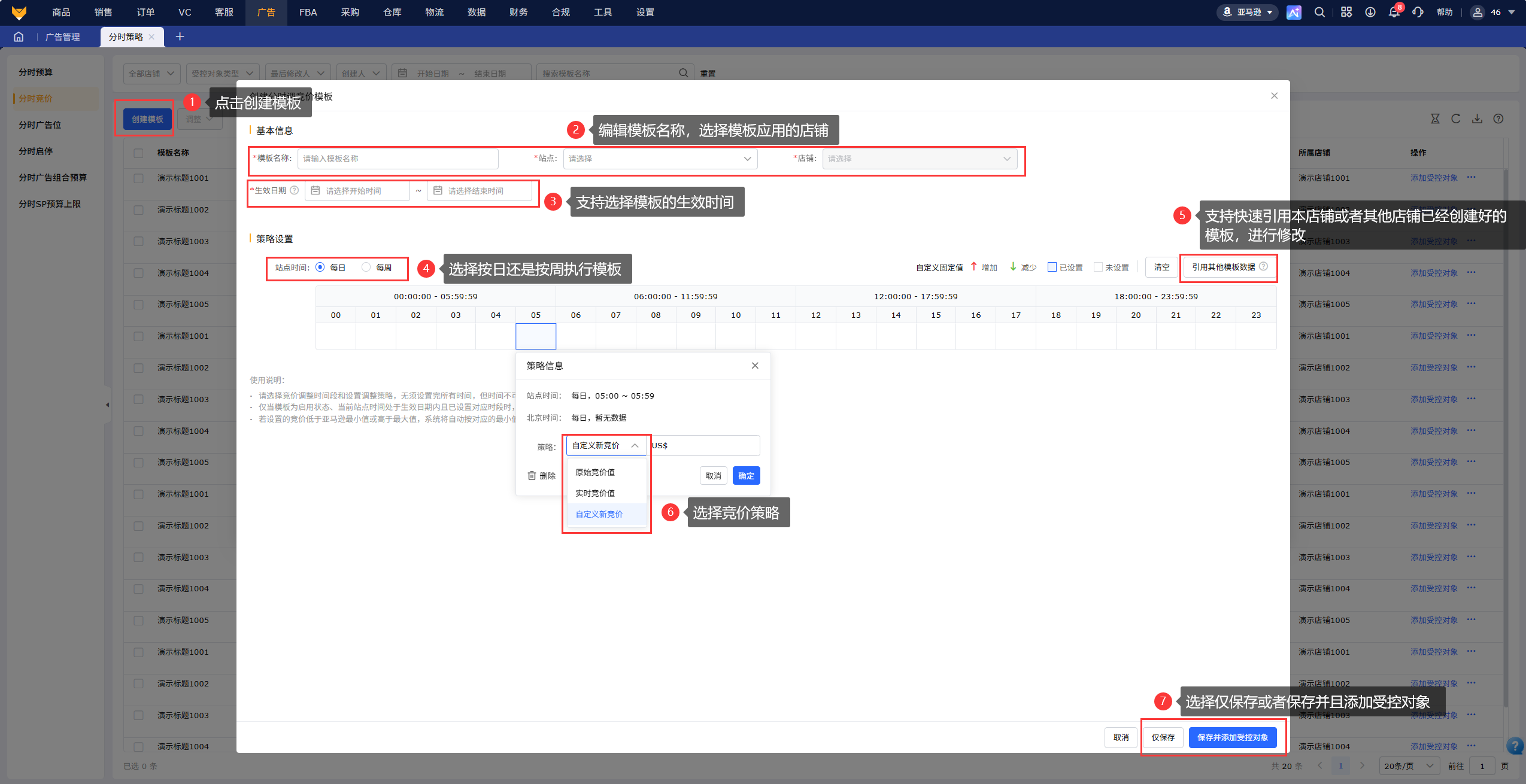The height and width of the screenshot is (784, 1526).
Task: Open the notifications bell icon
Action: coord(1394,12)
